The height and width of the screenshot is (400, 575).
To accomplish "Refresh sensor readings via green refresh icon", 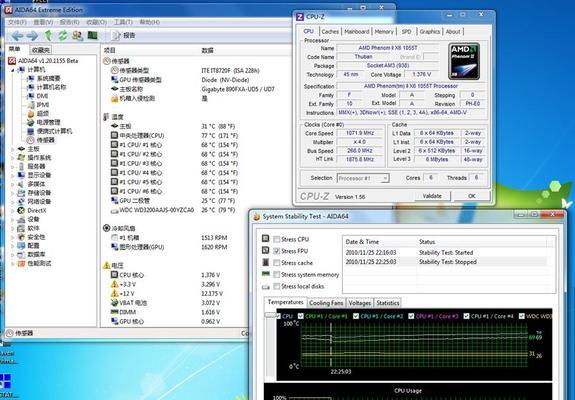I will pos(63,36).
